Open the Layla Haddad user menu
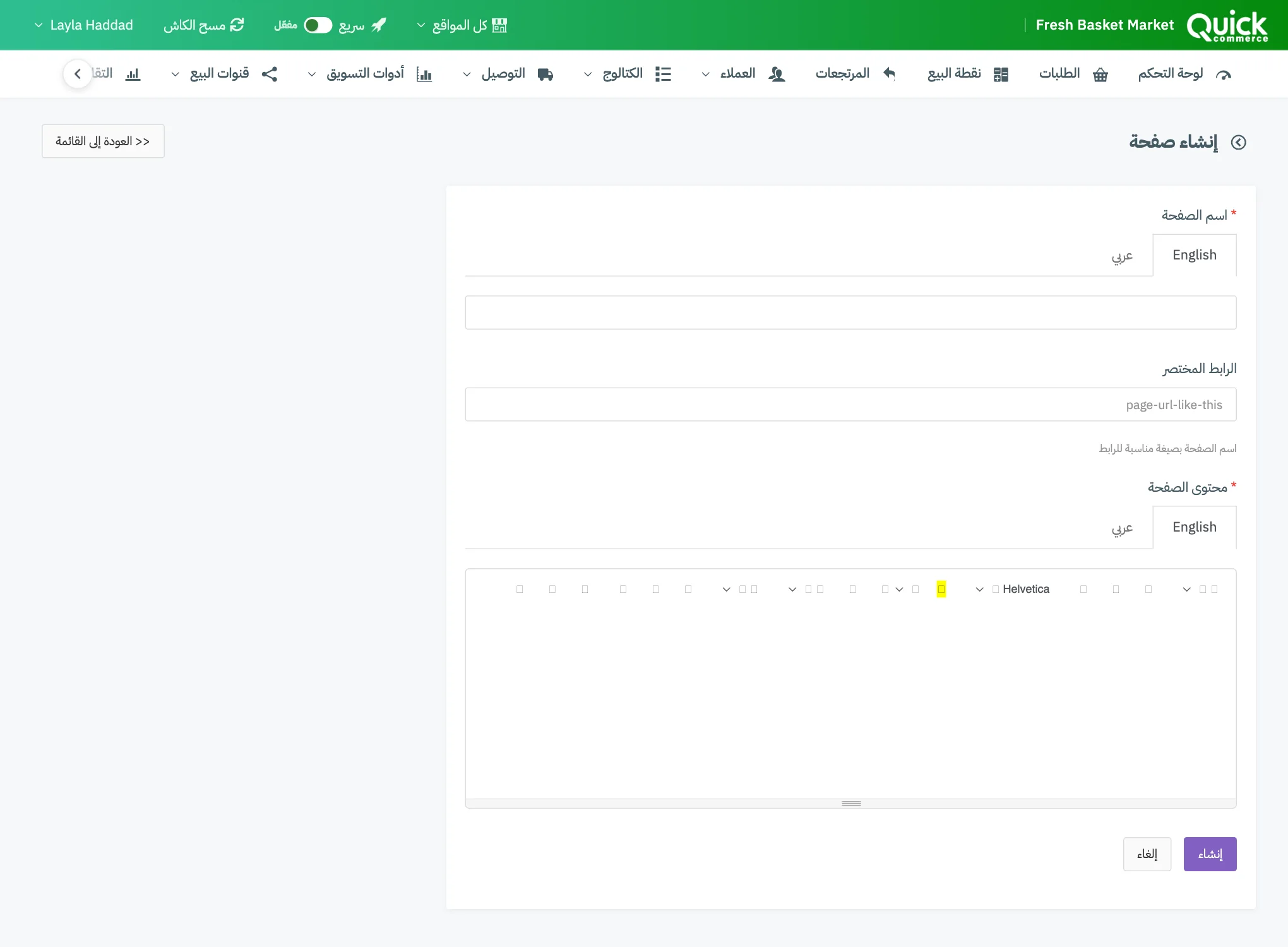The height and width of the screenshot is (947, 1288). point(83,25)
